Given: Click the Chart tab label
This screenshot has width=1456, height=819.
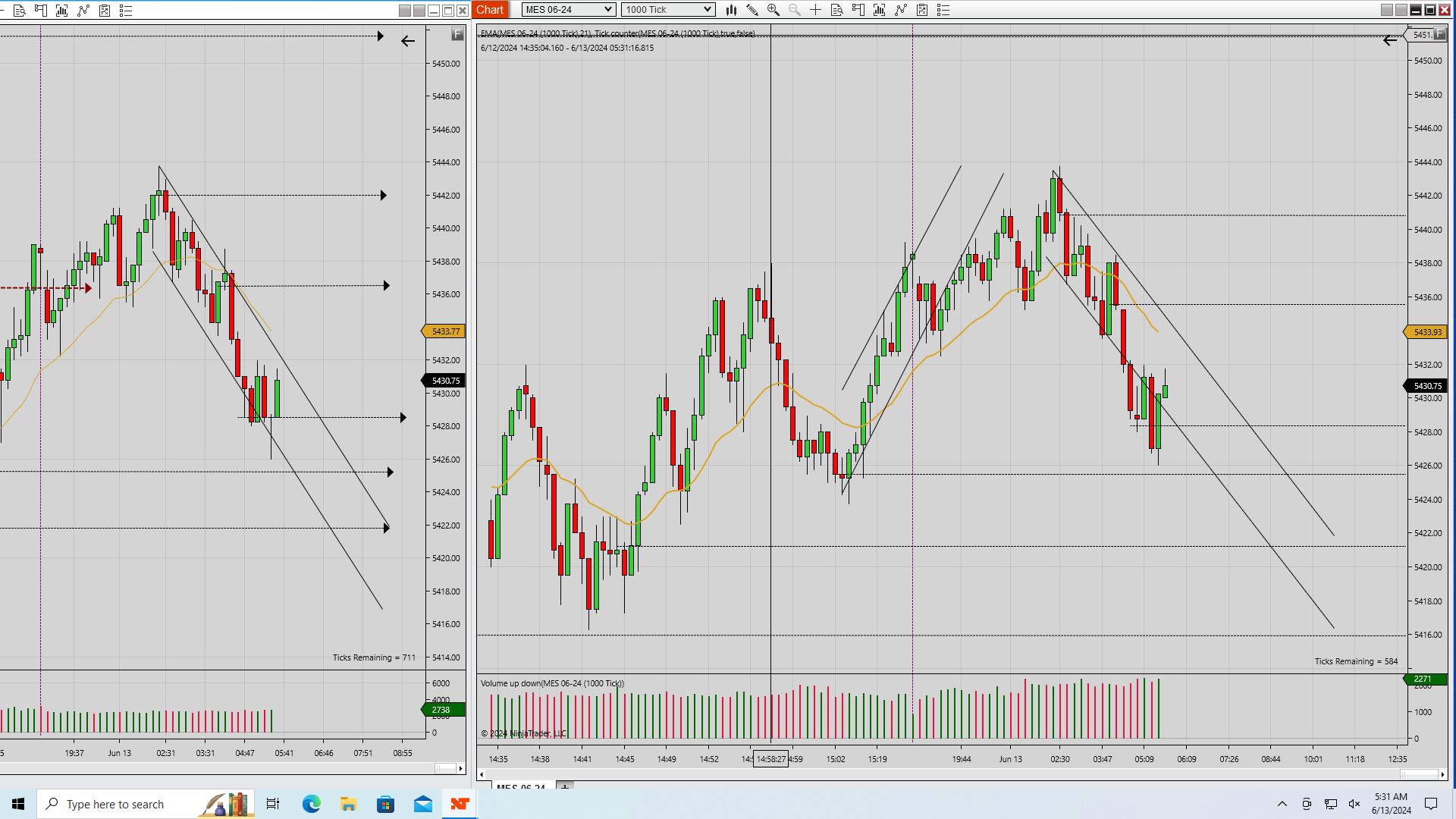Looking at the screenshot, I should point(490,10).
